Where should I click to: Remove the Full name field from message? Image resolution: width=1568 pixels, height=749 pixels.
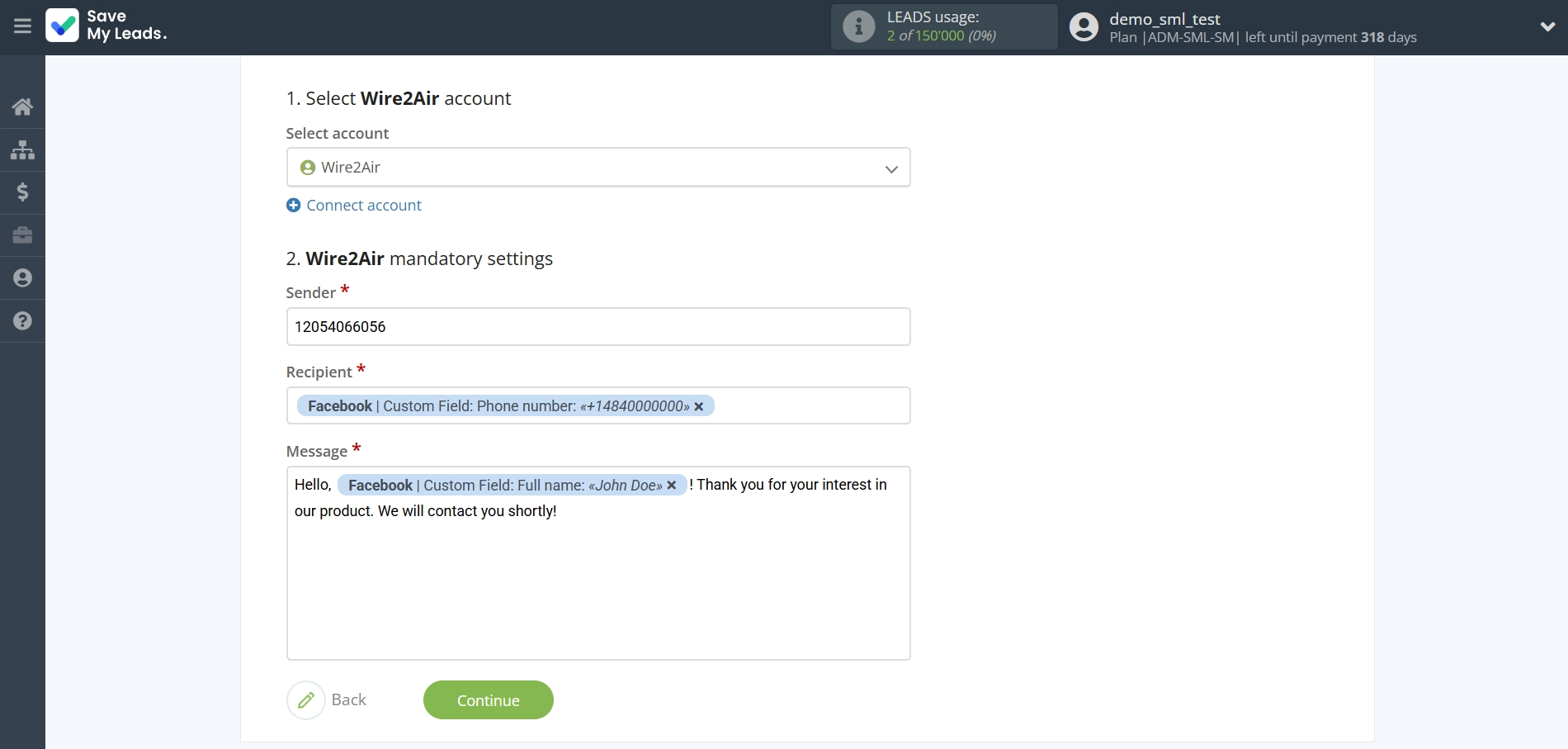672,485
